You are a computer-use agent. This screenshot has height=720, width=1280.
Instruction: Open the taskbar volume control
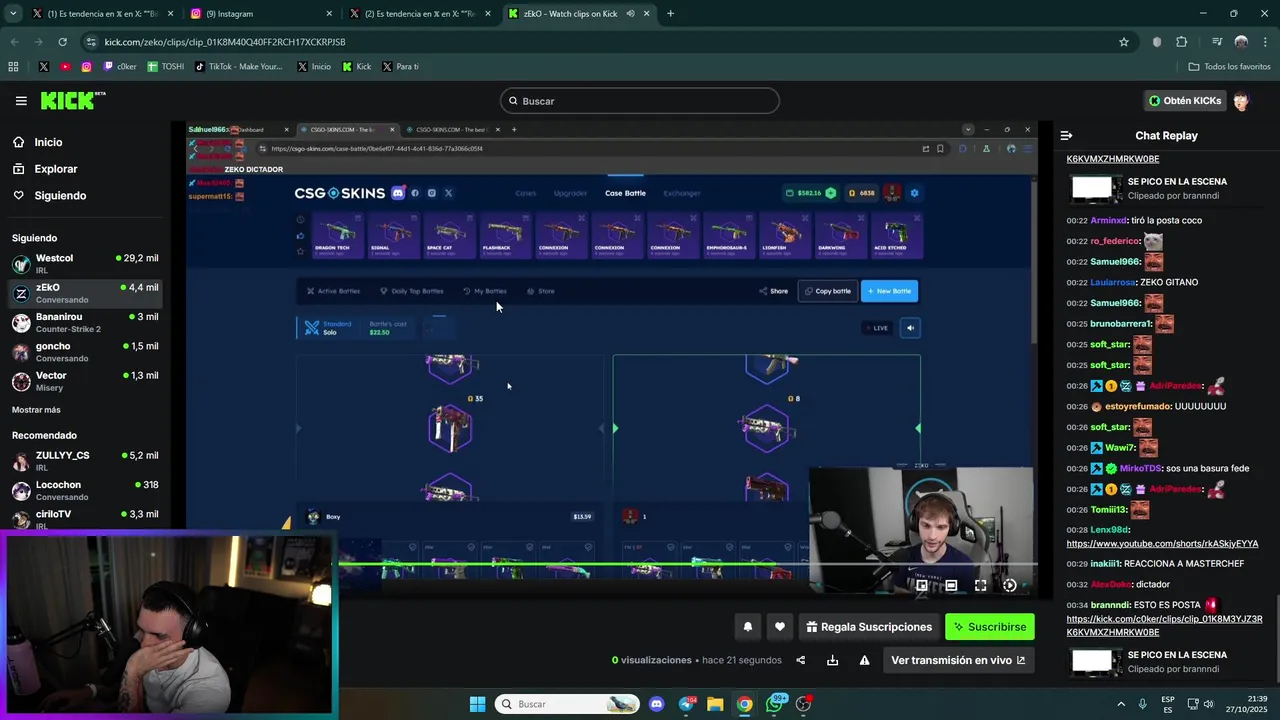tap(1208, 704)
